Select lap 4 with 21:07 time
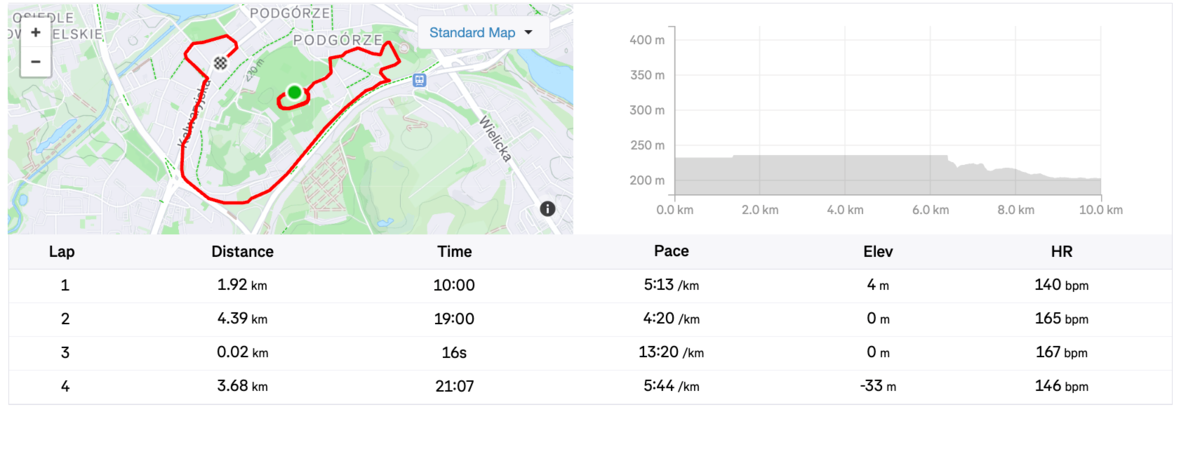 [453, 387]
